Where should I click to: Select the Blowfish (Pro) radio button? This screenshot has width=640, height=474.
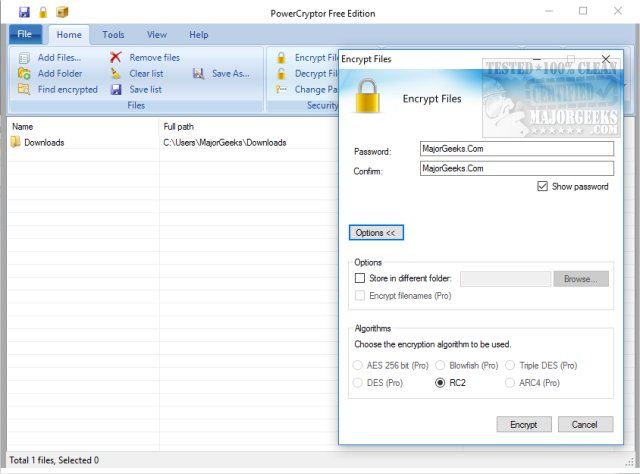coord(440,365)
